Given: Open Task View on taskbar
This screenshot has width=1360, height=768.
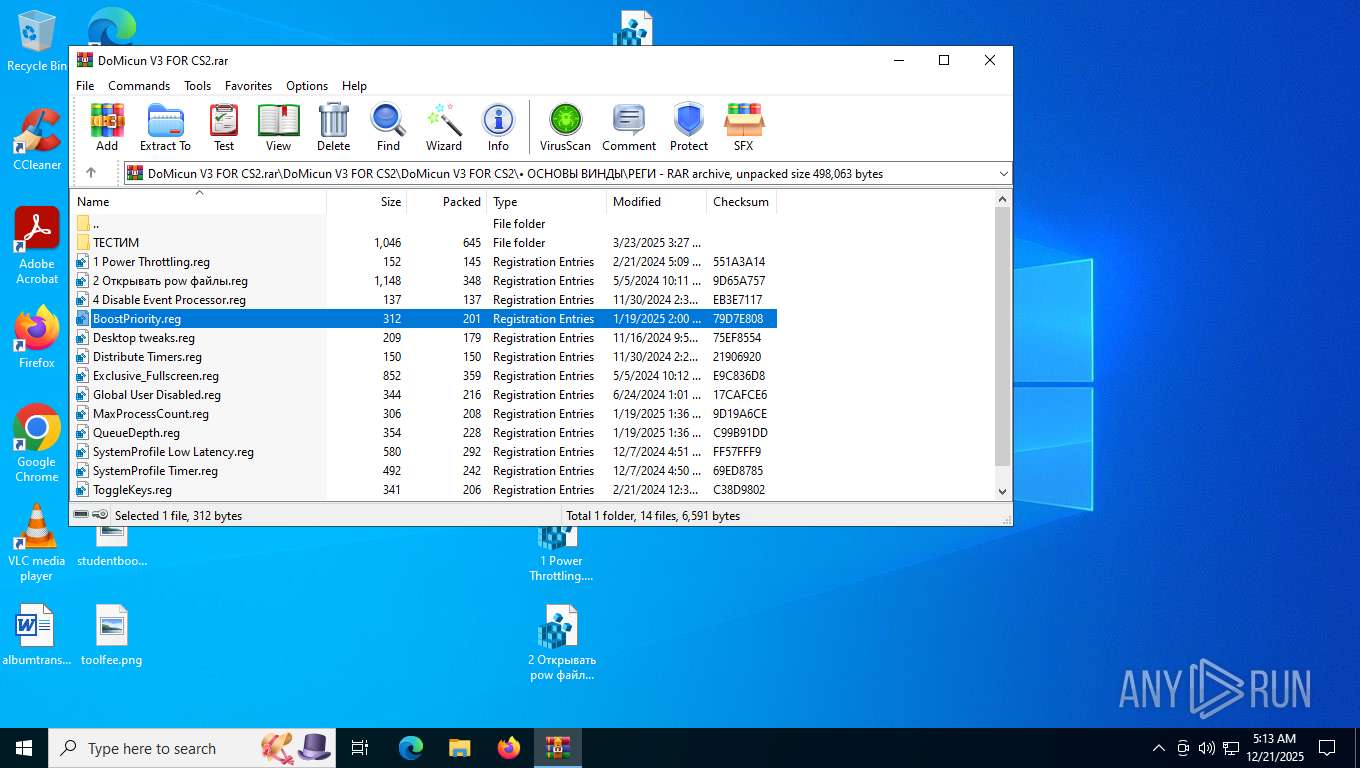Looking at the screenshot, I should 360,748.
